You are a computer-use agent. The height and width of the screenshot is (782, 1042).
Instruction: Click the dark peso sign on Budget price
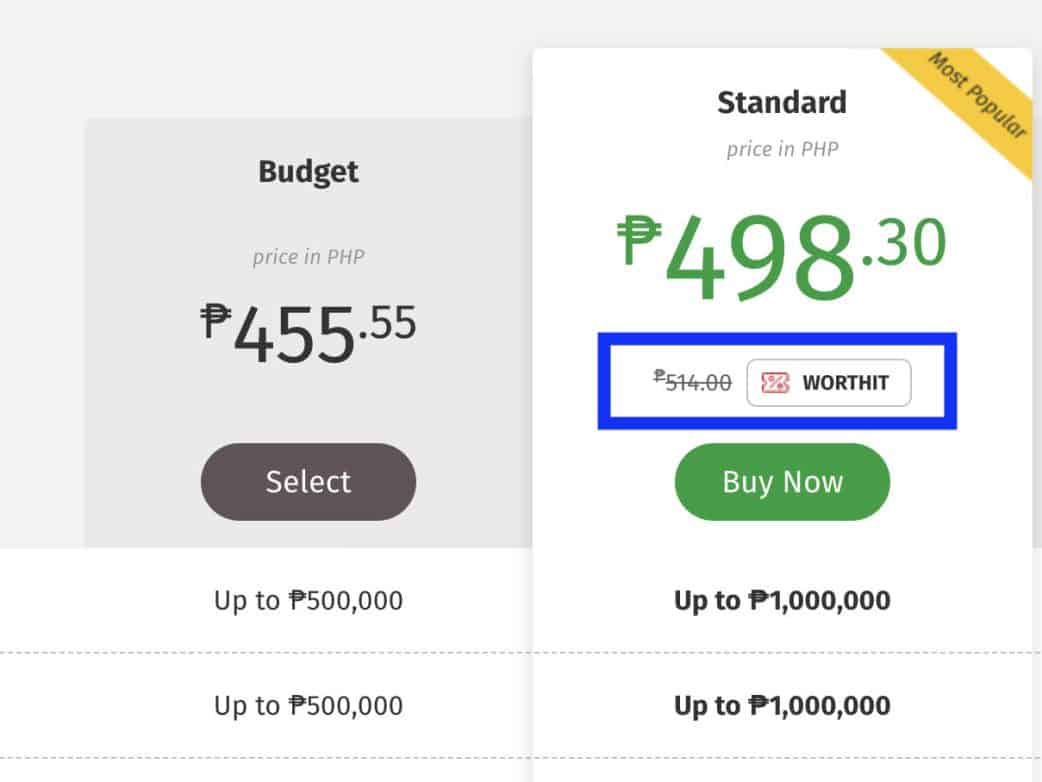[214, 320]
